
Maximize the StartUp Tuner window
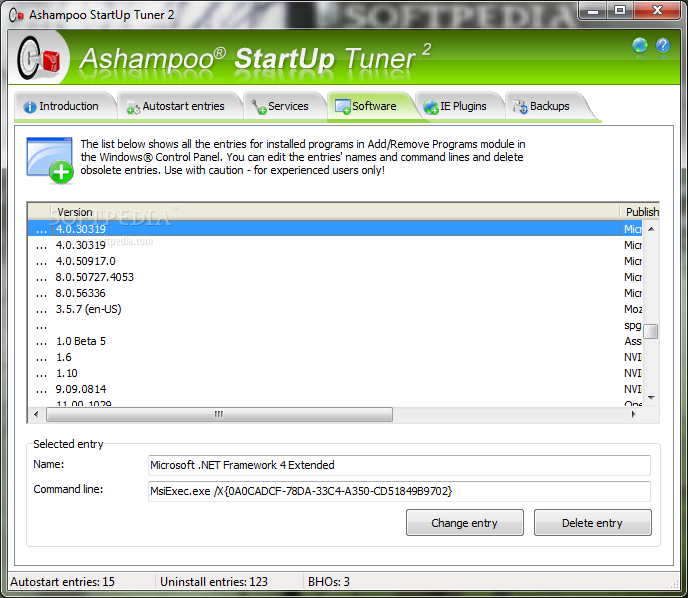(x=620, y=11)
